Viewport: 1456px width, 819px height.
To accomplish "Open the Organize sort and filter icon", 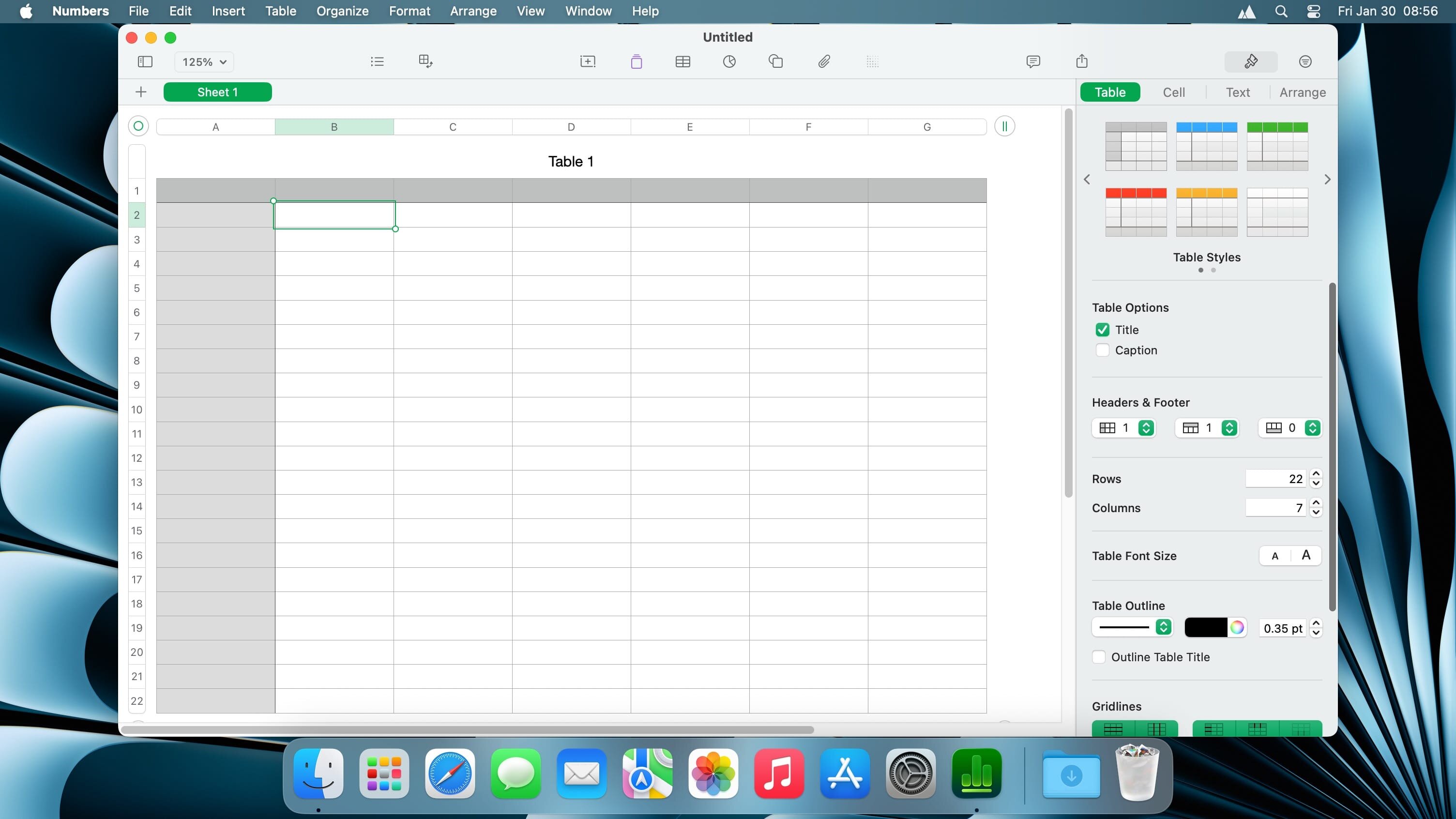I will tap(1304, 61).
